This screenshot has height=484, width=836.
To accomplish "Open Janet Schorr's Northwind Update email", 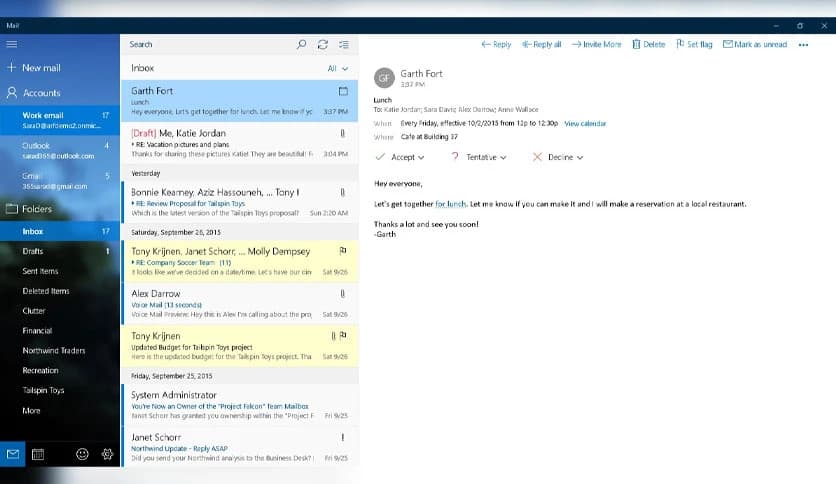I will 240,447.
